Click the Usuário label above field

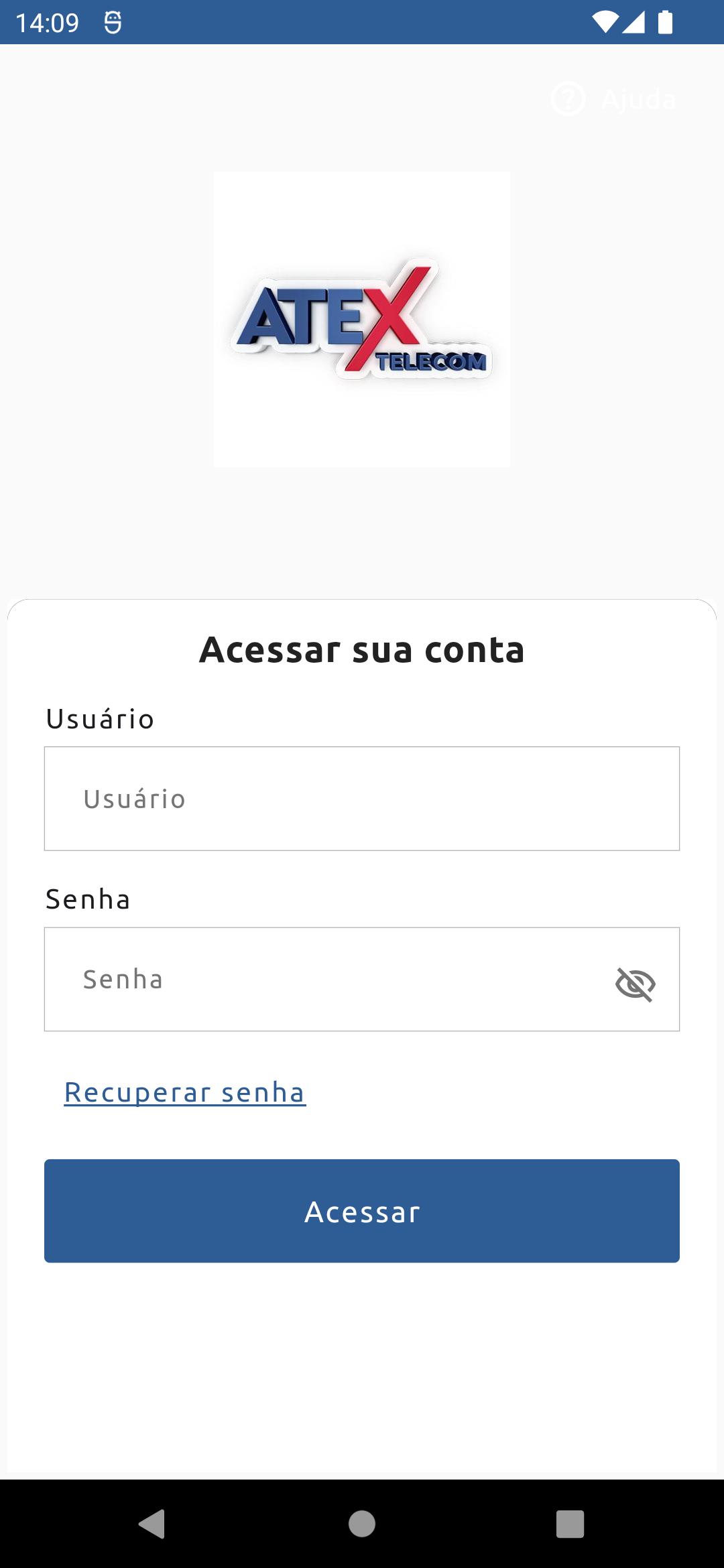pos(100,719)
